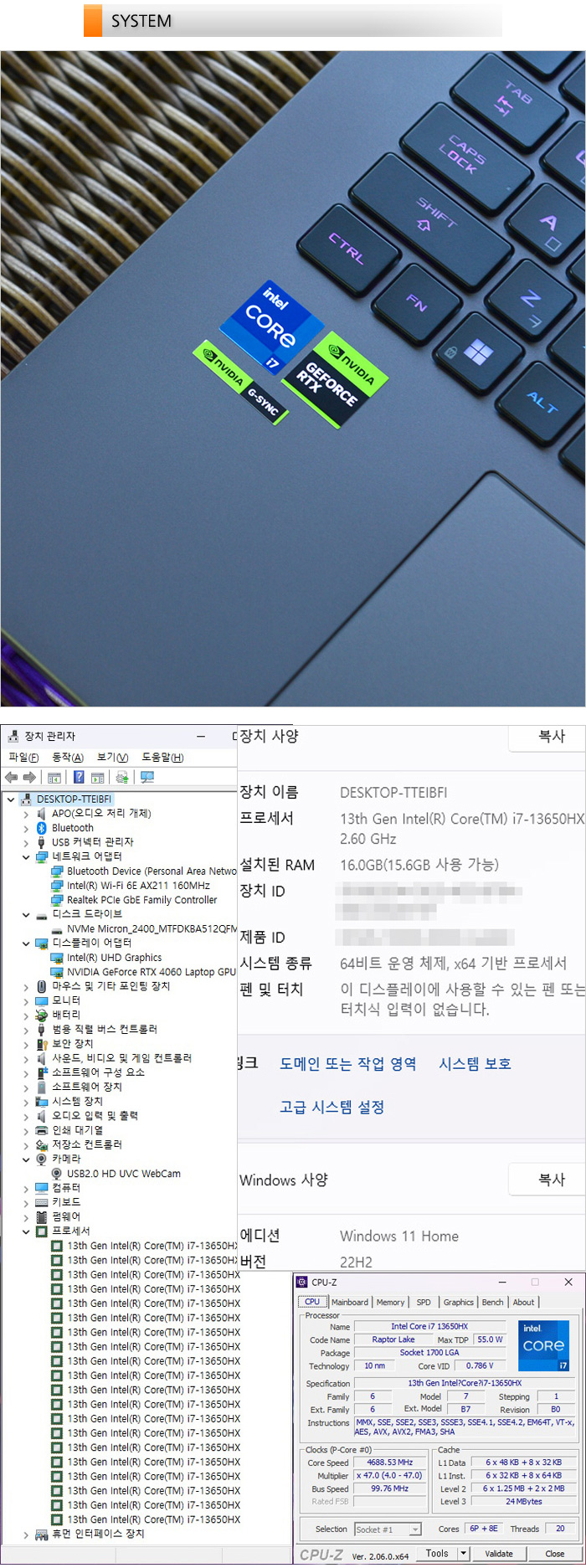Select USB2.0 HD UVC WebCam device
Screen dimensions: 586x1568
tap(123, 1173)
